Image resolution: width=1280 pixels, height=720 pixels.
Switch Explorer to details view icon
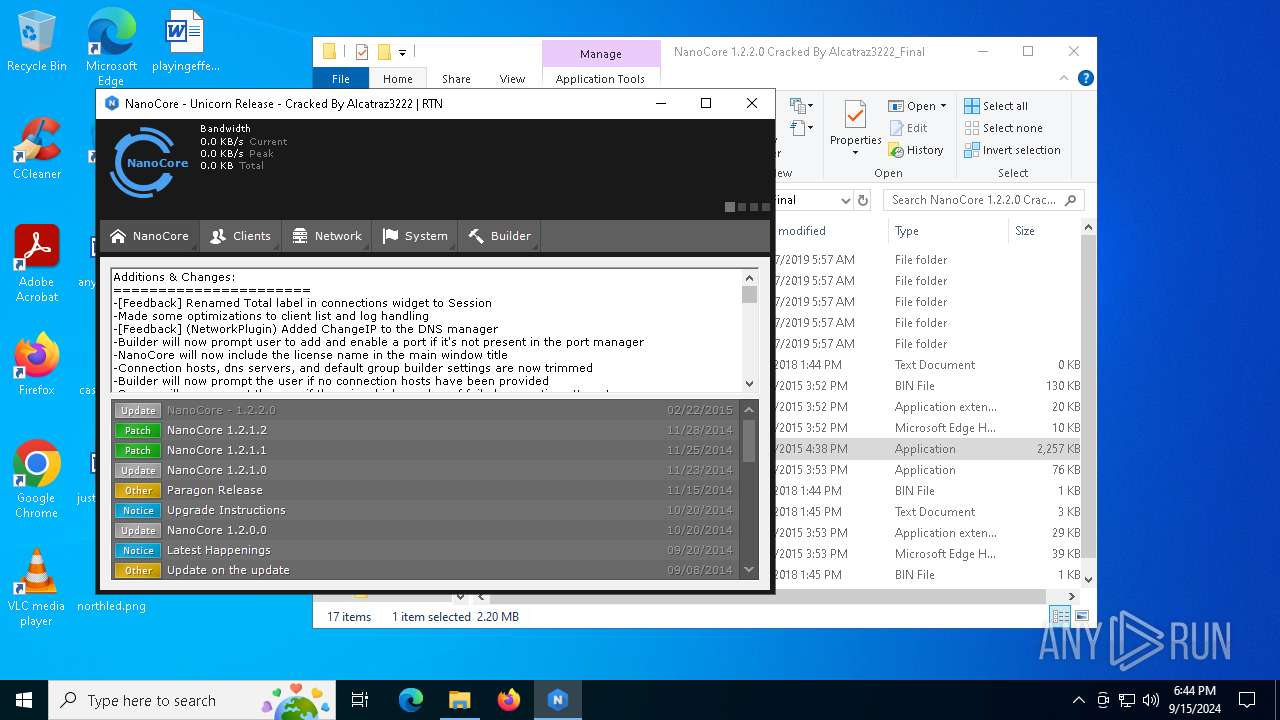(x=1058, y=616)
